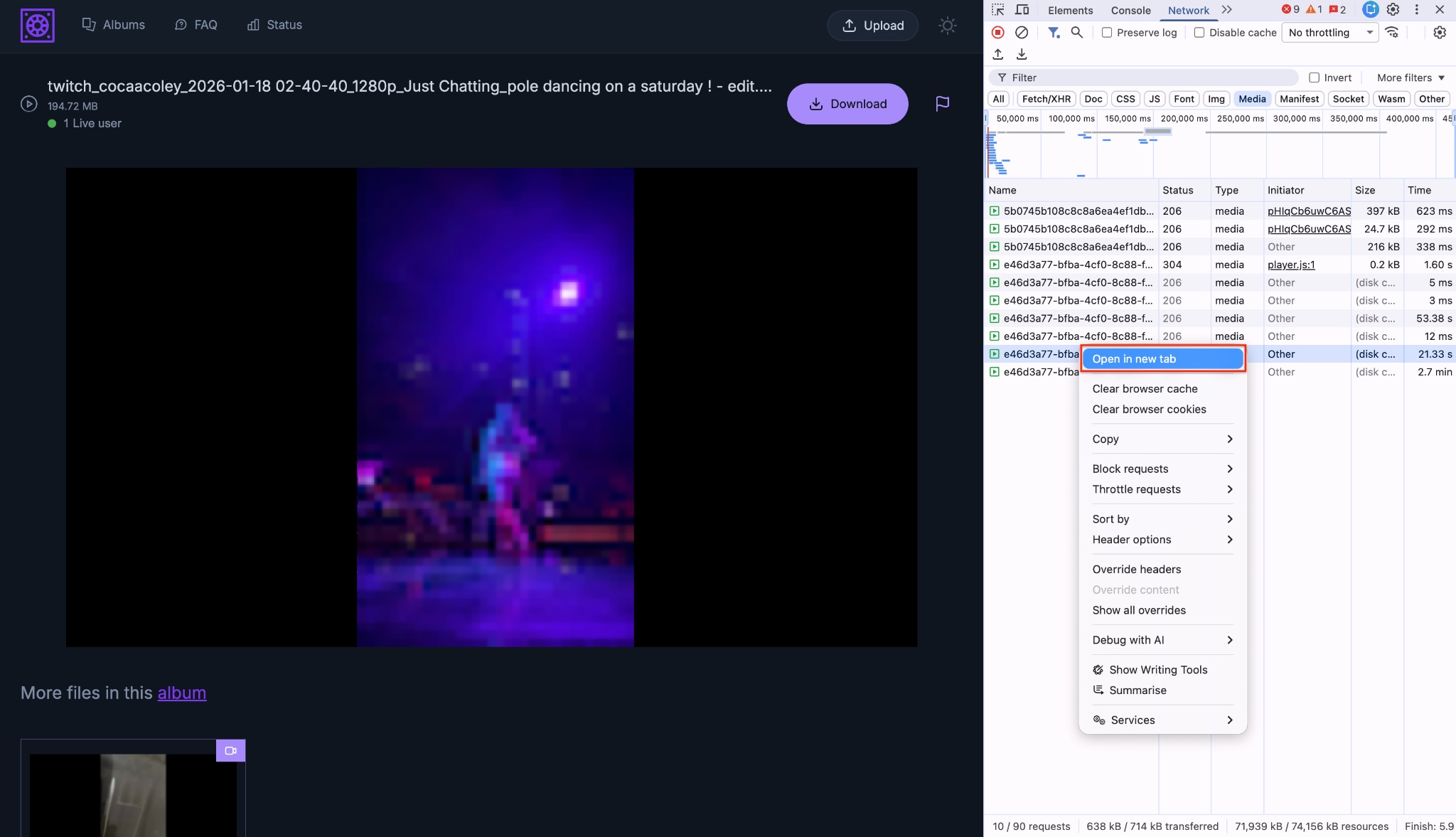This screenshot has width=1456, height=837.
Task: Check the Disable cache checkbox
Action: [1199, 33]
